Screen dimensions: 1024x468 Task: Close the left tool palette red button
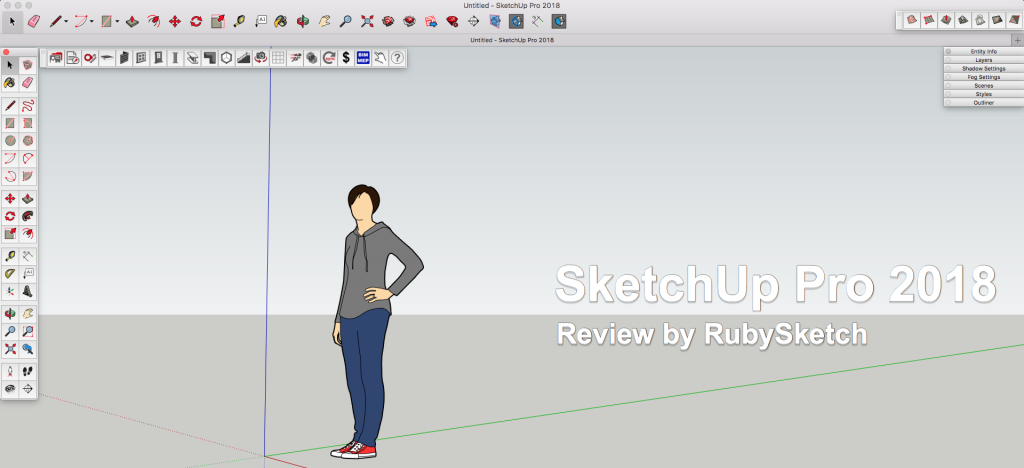click(5, 52)
